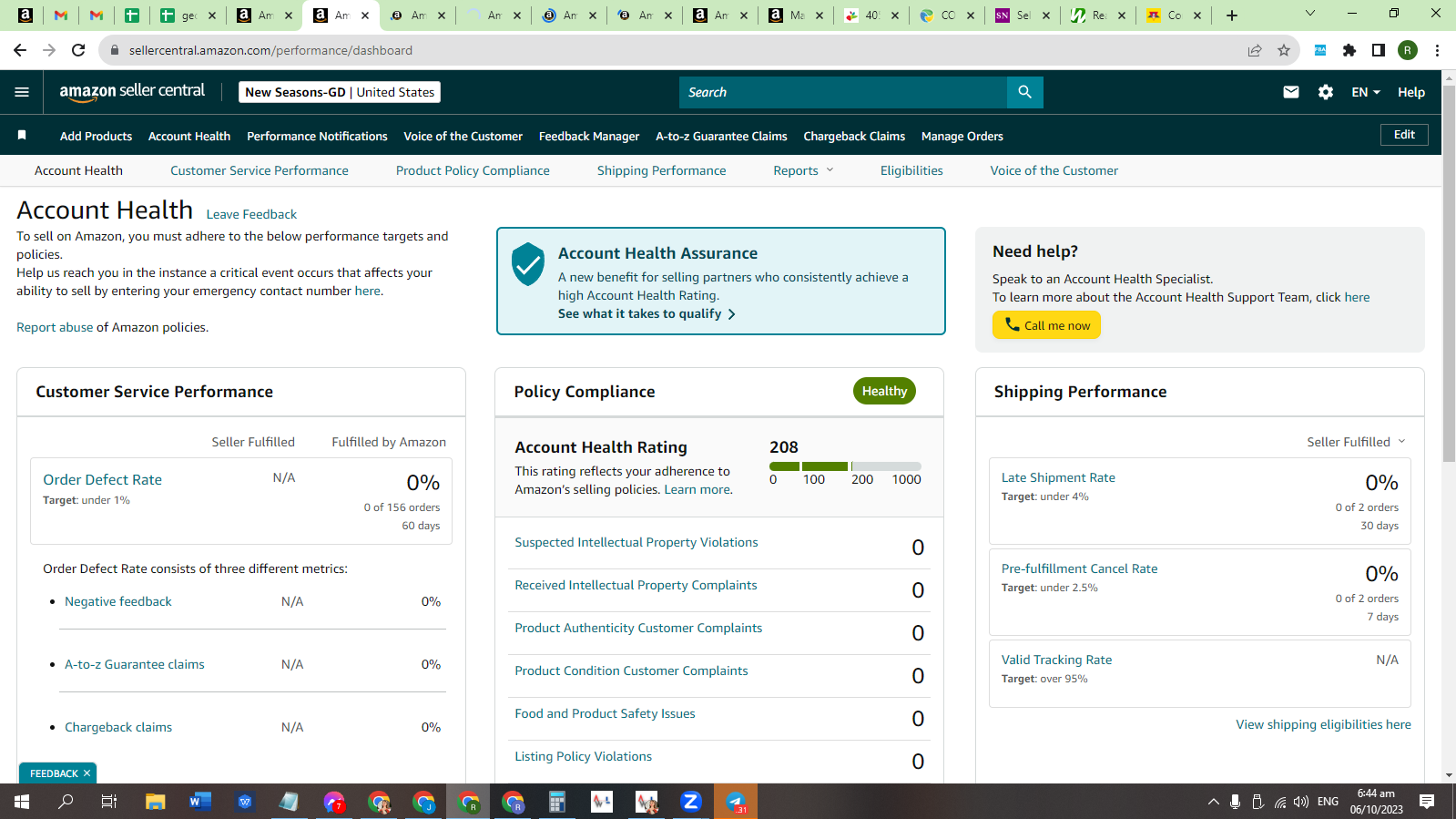This screenshot has width=1456, height=819.
Task: Open Seller Central messages envelope
Action: 1291,92
